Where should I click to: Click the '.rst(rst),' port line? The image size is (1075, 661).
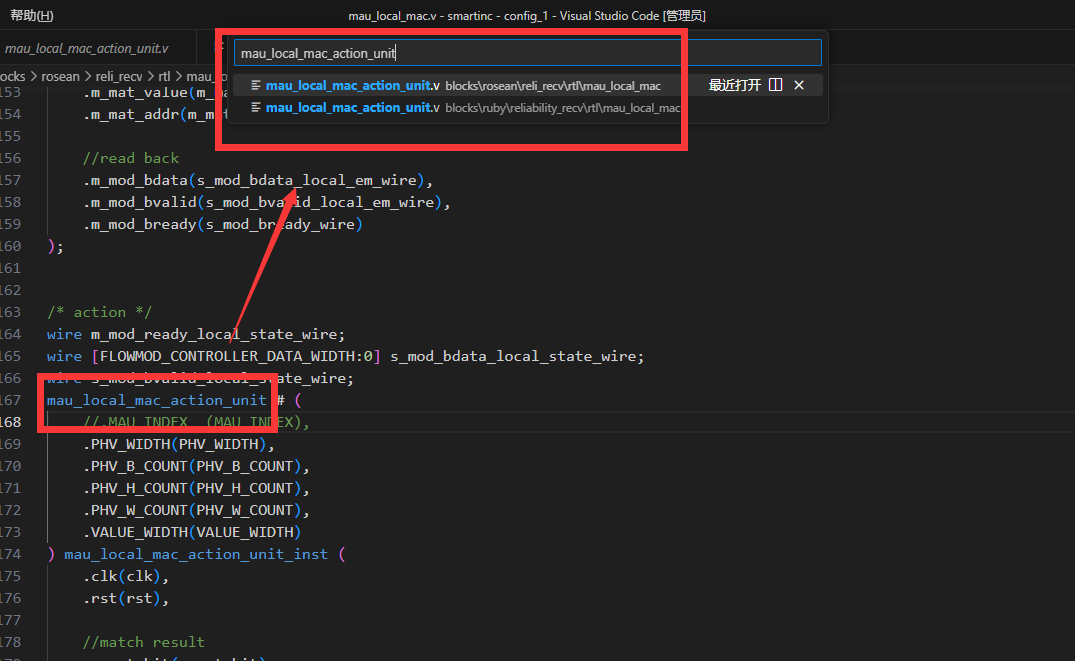pyautogui.click(x=126, y=598)
